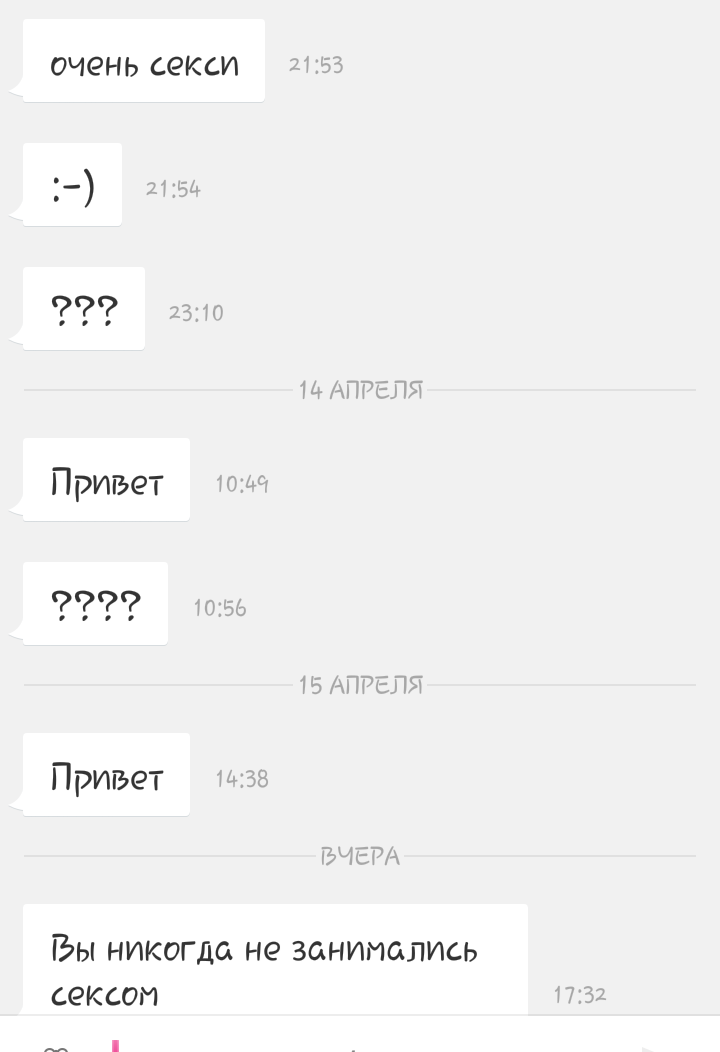Tap the "???" message bubble

coord(84,310)
